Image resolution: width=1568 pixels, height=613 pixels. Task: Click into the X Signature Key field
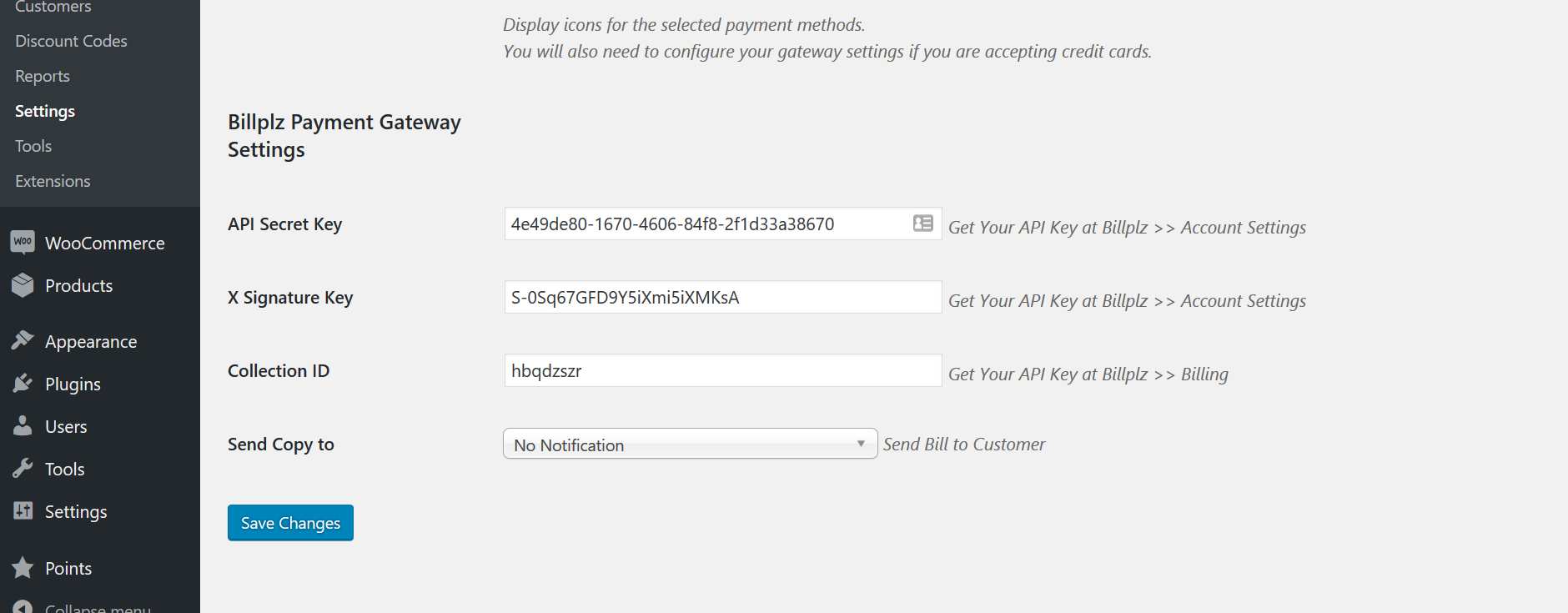click(x=722, y=298)
